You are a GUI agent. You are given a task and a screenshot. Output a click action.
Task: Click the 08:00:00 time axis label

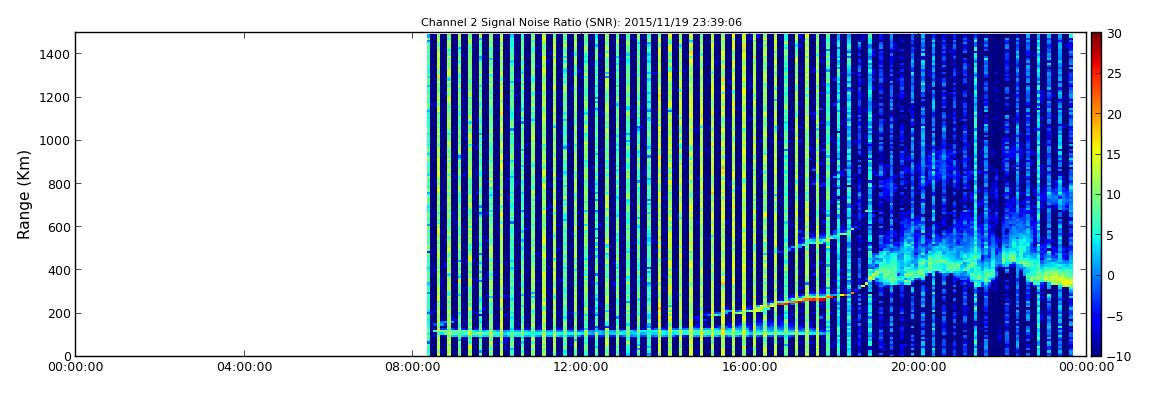(x=413, y=368)
